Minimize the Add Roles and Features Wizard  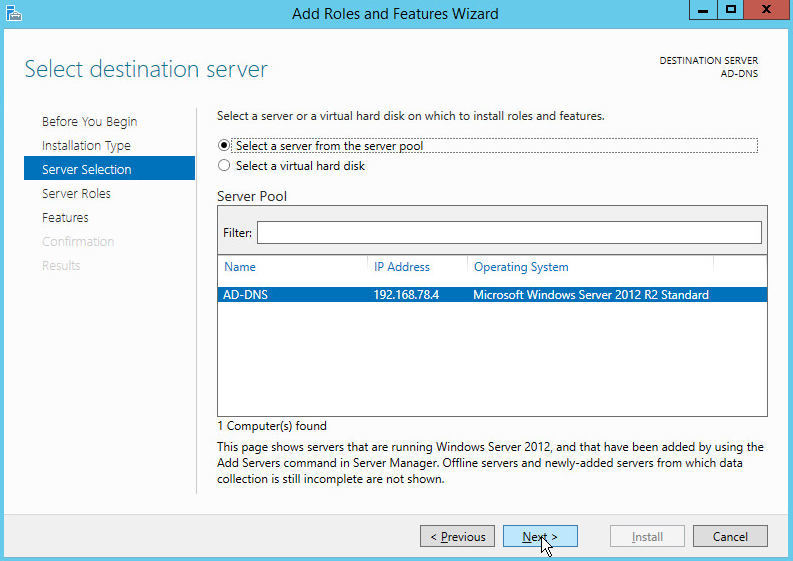pyautogui.click(x=703, y=10)
